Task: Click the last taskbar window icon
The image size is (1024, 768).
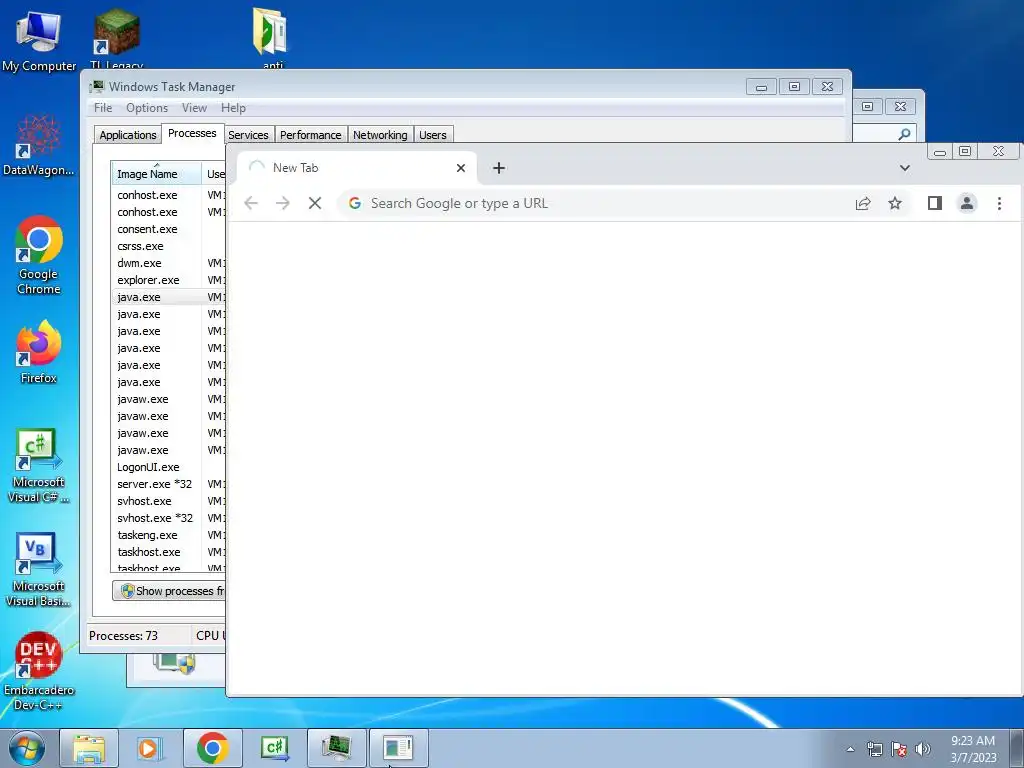Action: click(398, 748)
